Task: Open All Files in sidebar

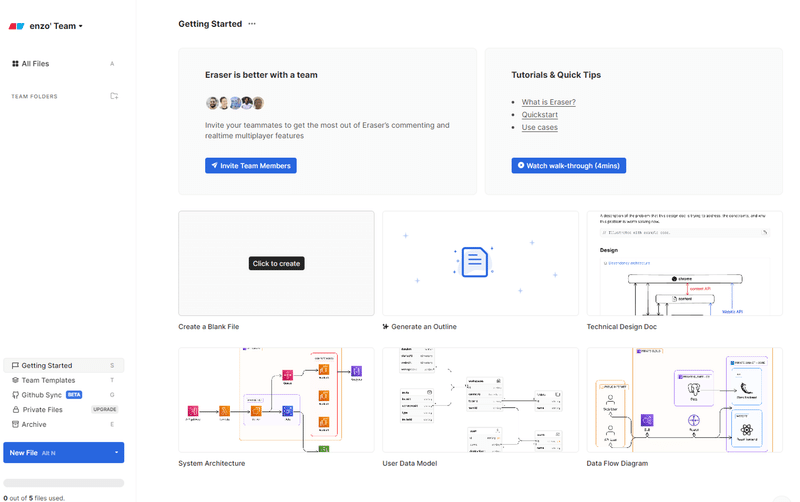Action: tap(63, 64)
